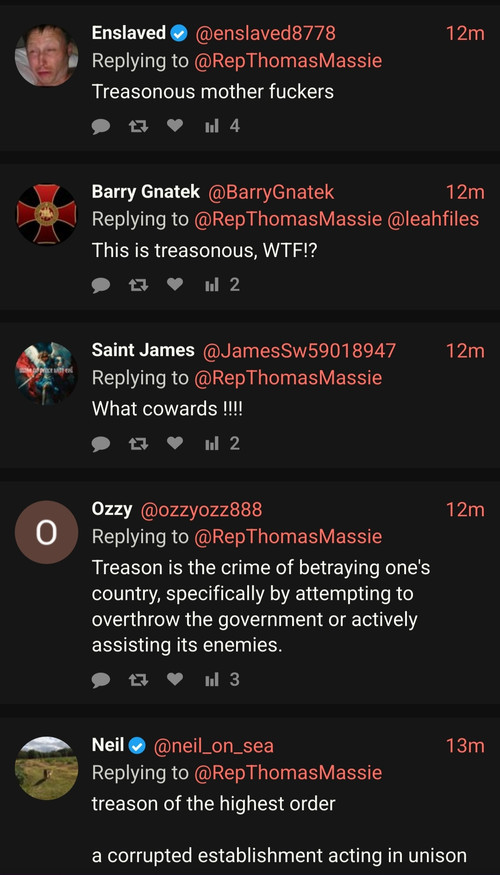Like Saint James's 'What cowards' tweet
The width and height of the screenshot is (500, 875).
(x=175, y=444)
